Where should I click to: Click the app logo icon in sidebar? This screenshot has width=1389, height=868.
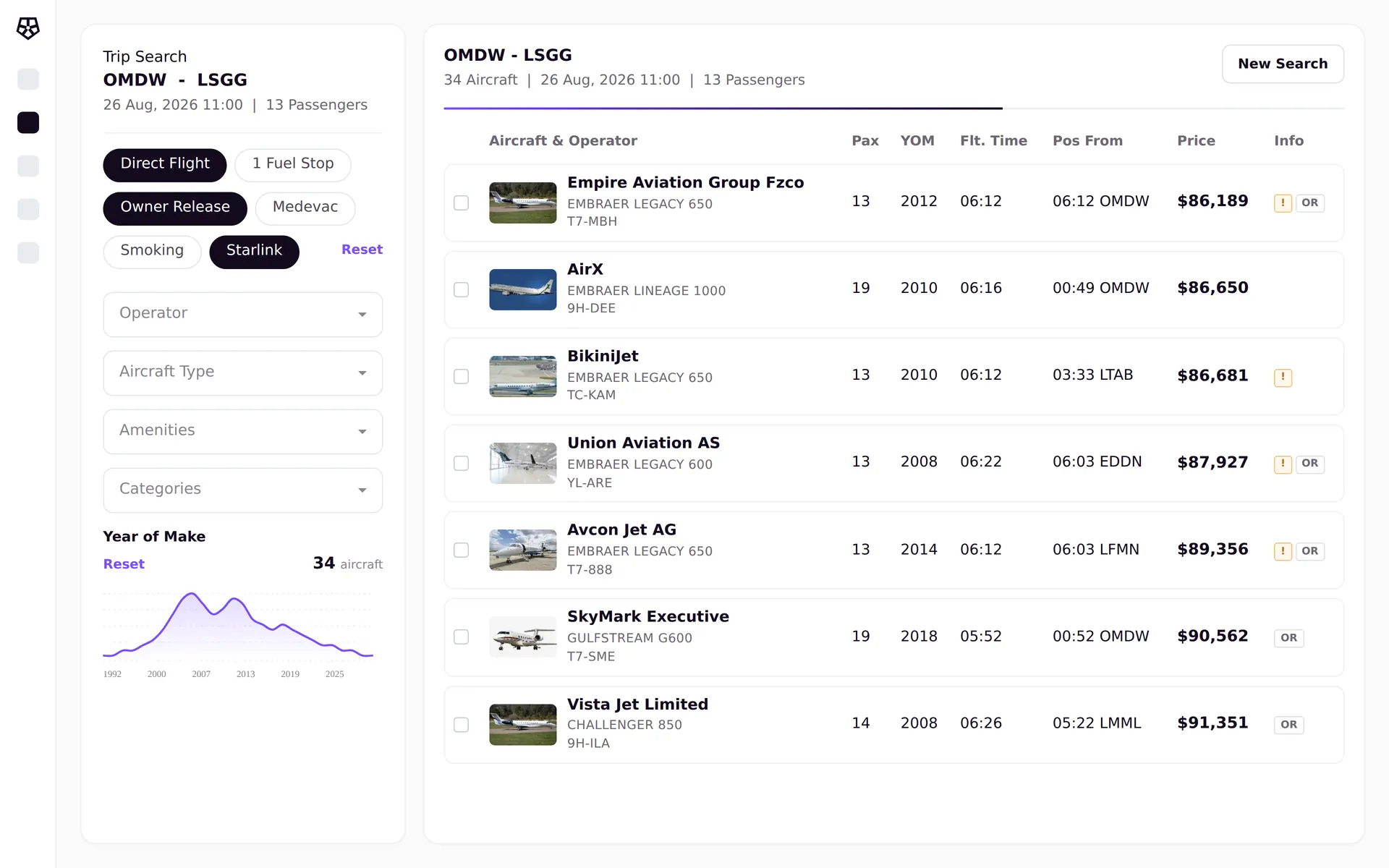[28, 28]
